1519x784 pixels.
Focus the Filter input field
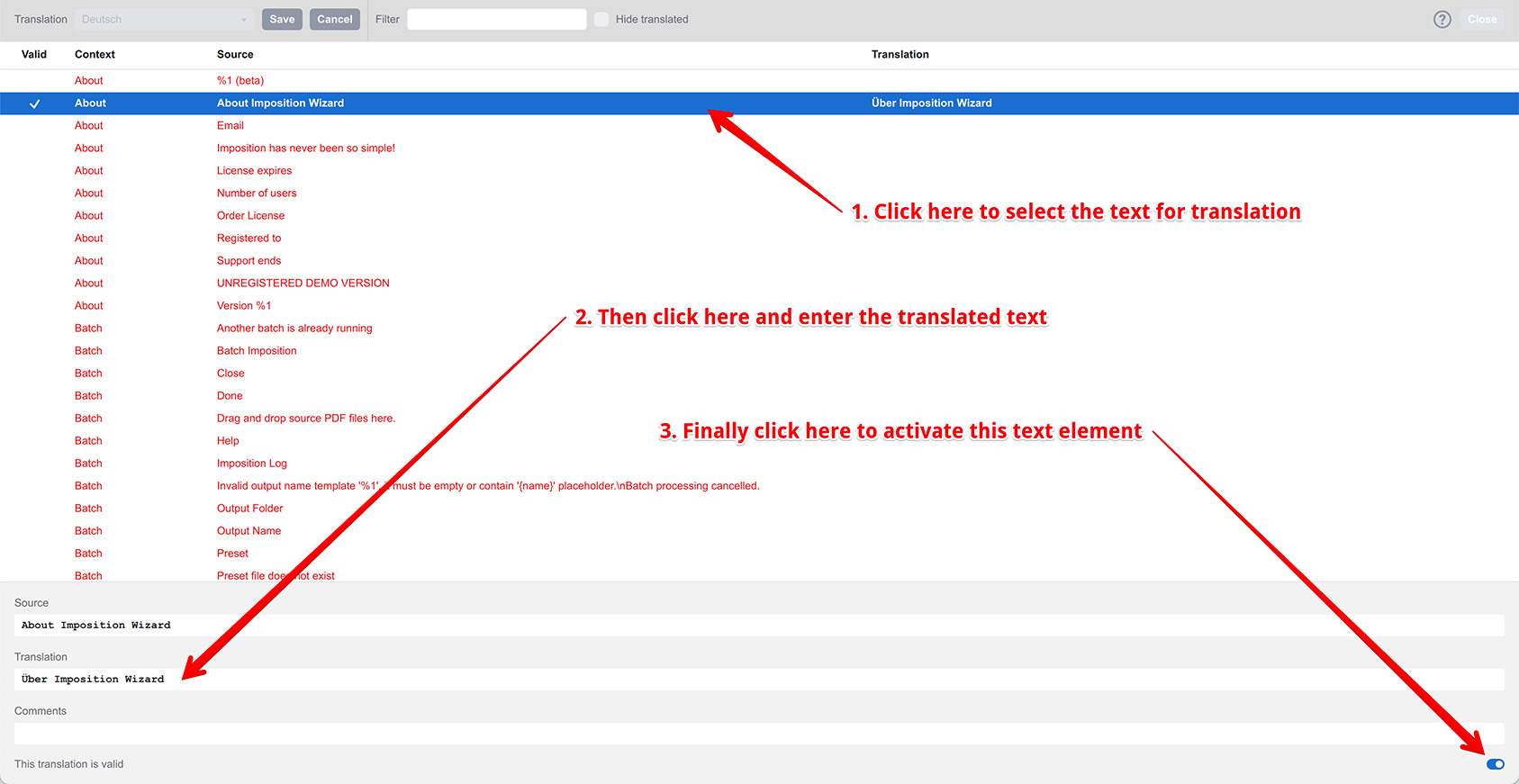click(497, 19)
